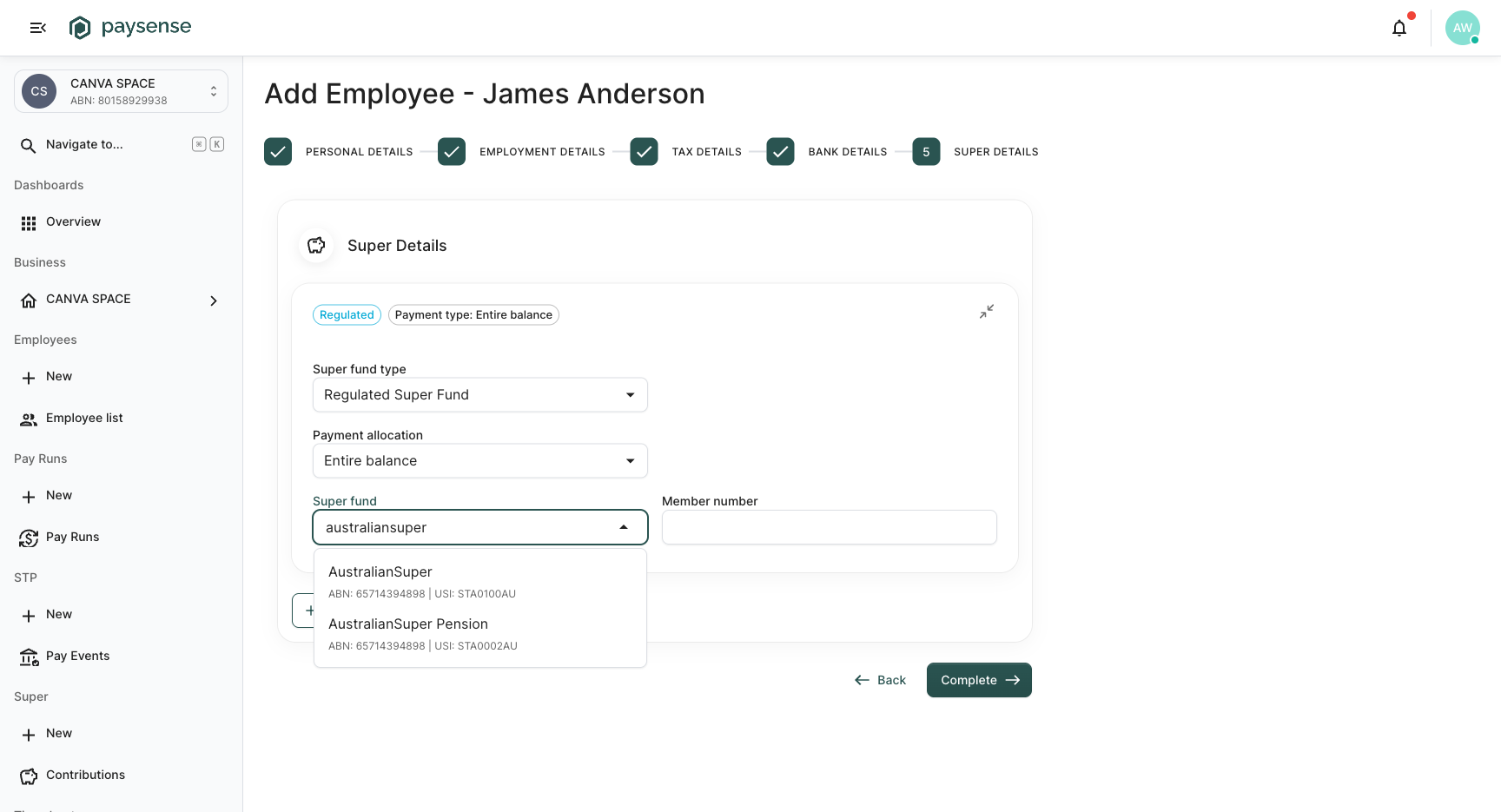Image resolution: width=1501 pixels, height=812 pixels.
Task: Click the plus icon under Pay Runs heading
Action: (x=29, y=497)
